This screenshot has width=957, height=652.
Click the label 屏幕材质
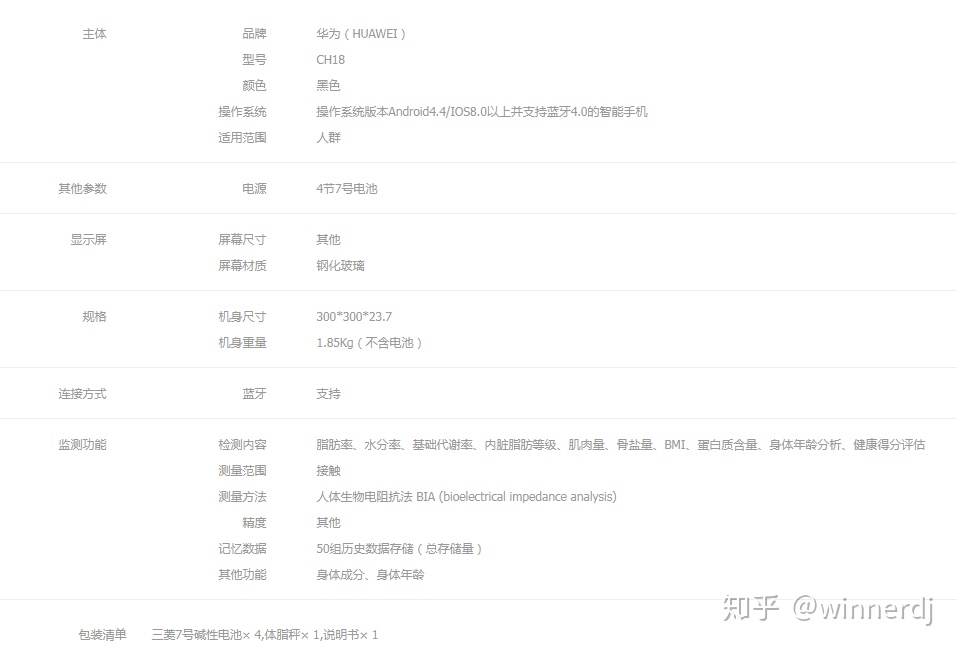pos(242,266)
